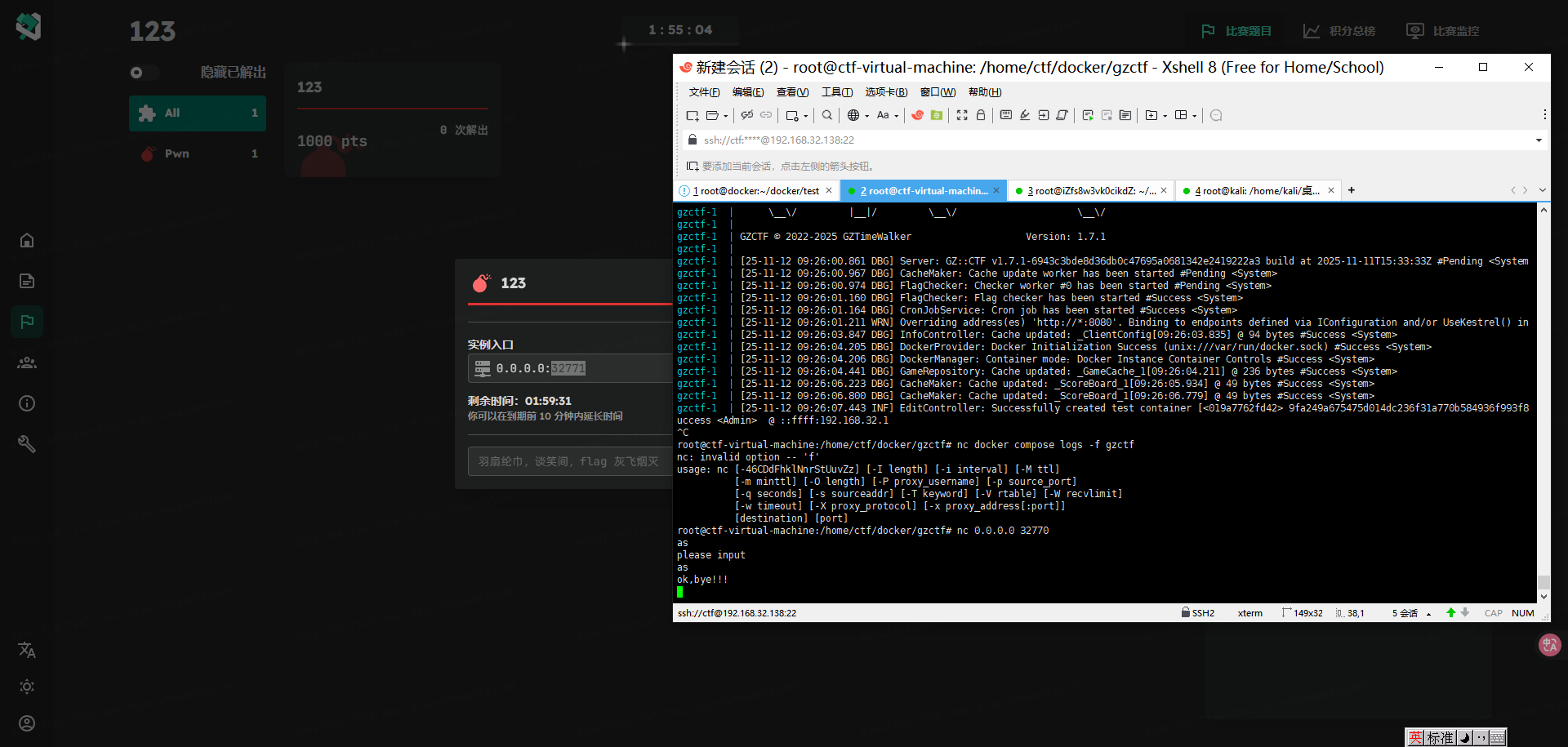The height and width of the screenshot is (747, 1568).
Task: Open the teams icon in left sidebar
Action: pos(27,362)
